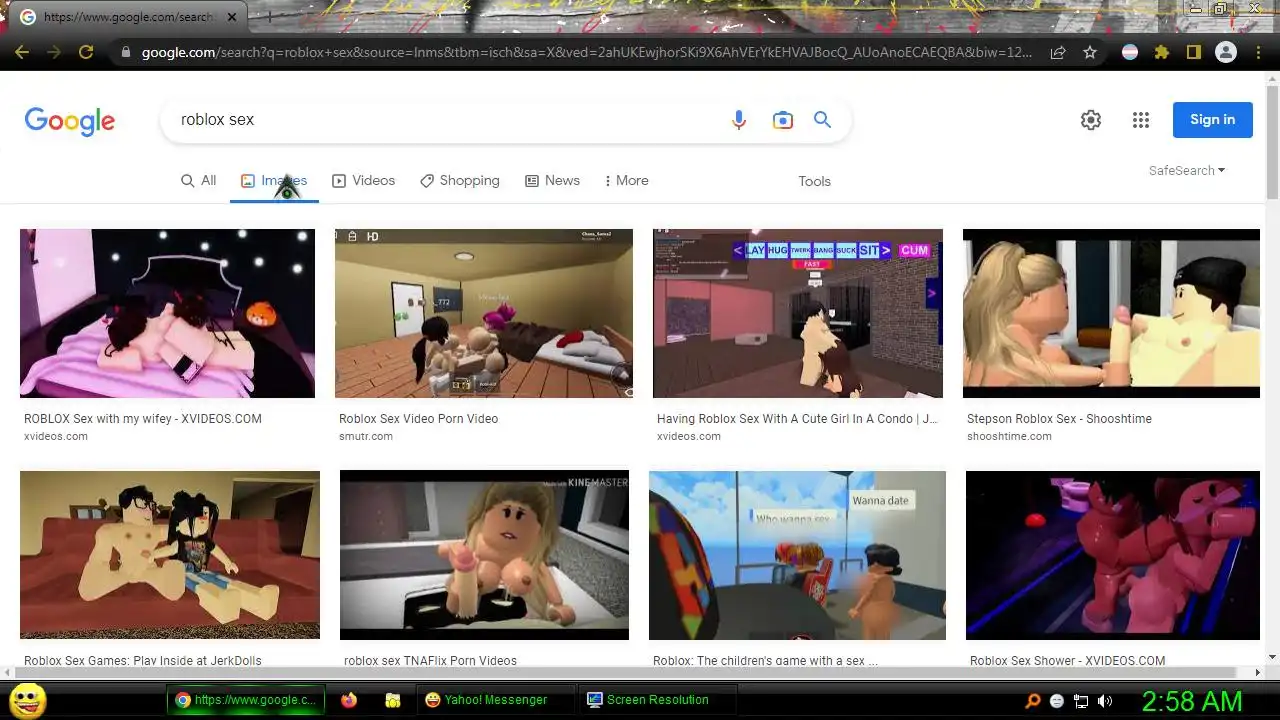
Task: Click the orange magnifier tray icon
Action: pos(1033,701)
